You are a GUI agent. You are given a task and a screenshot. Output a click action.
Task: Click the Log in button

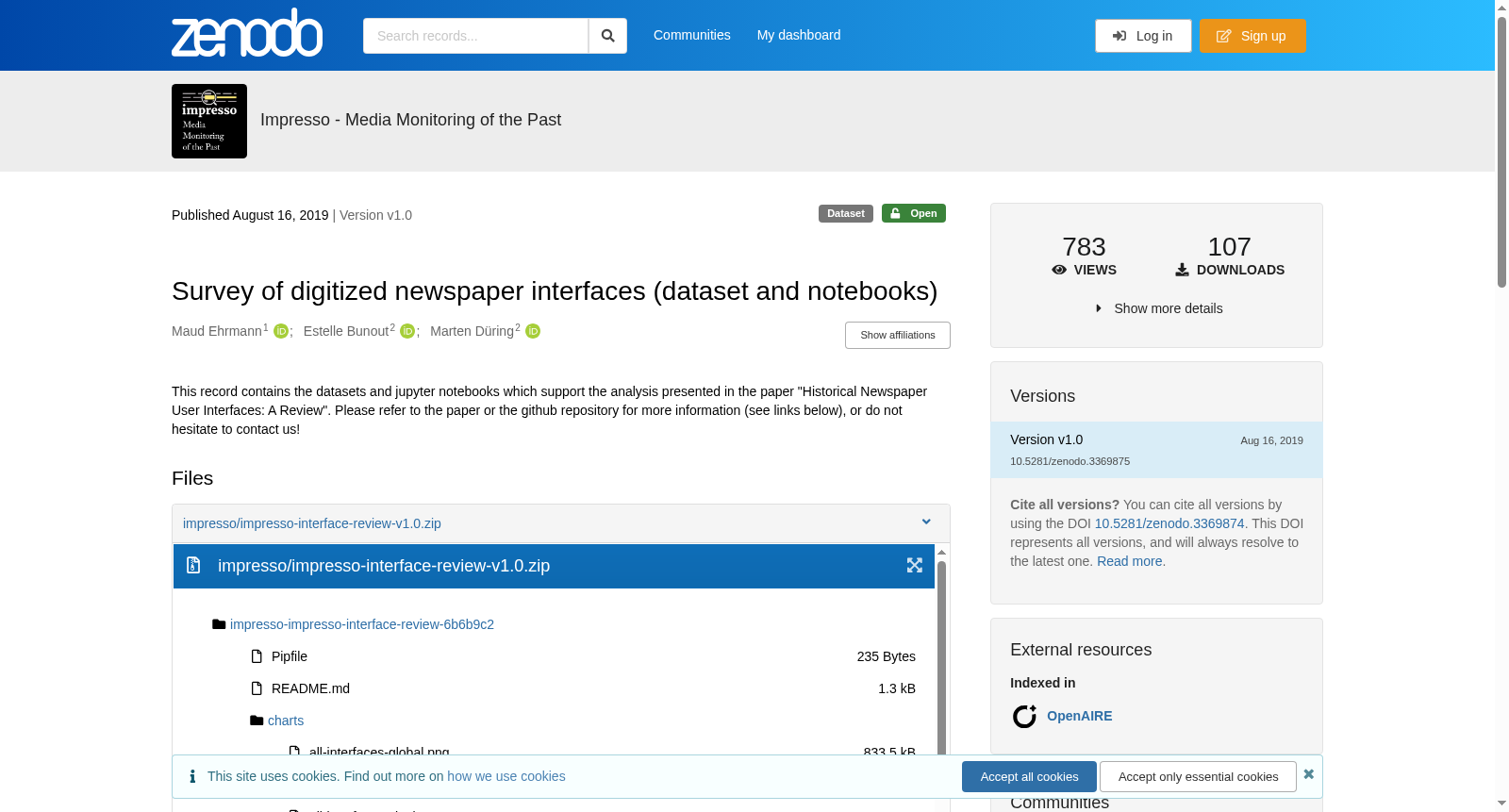(x=1143, y=36)
